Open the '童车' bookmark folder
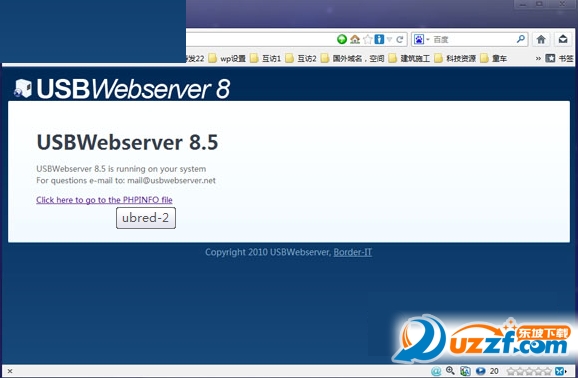This screenshot has height=378, width=578. 494,58
